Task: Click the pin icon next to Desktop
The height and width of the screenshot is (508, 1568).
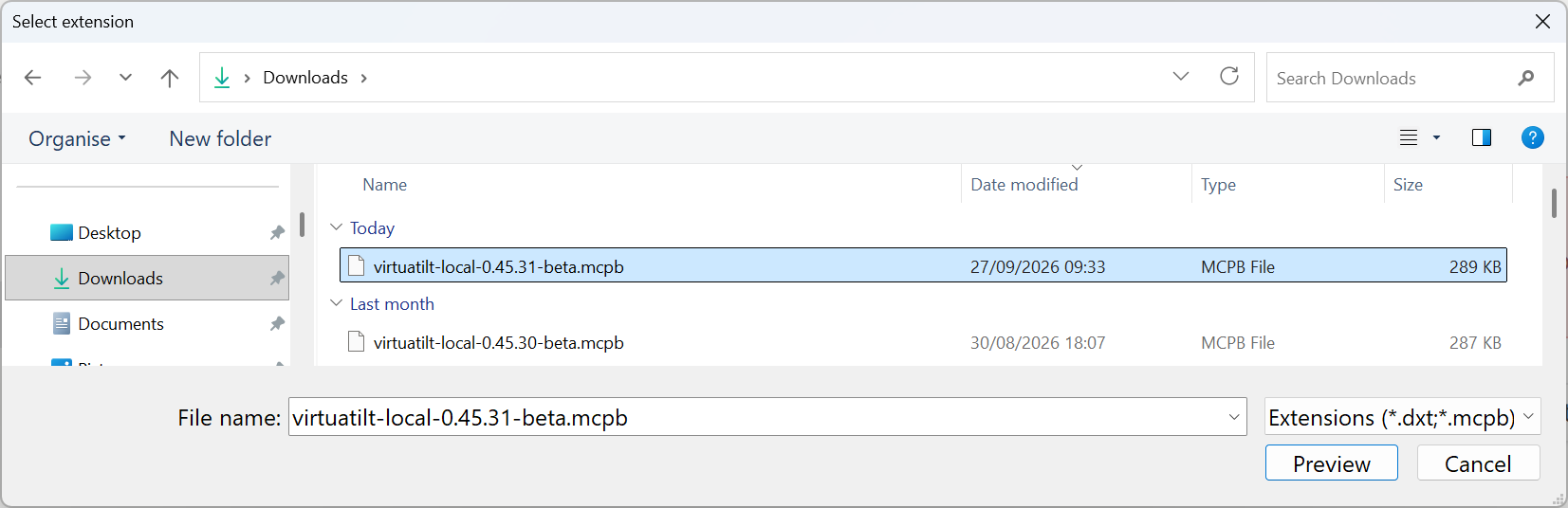Action: 277,232
